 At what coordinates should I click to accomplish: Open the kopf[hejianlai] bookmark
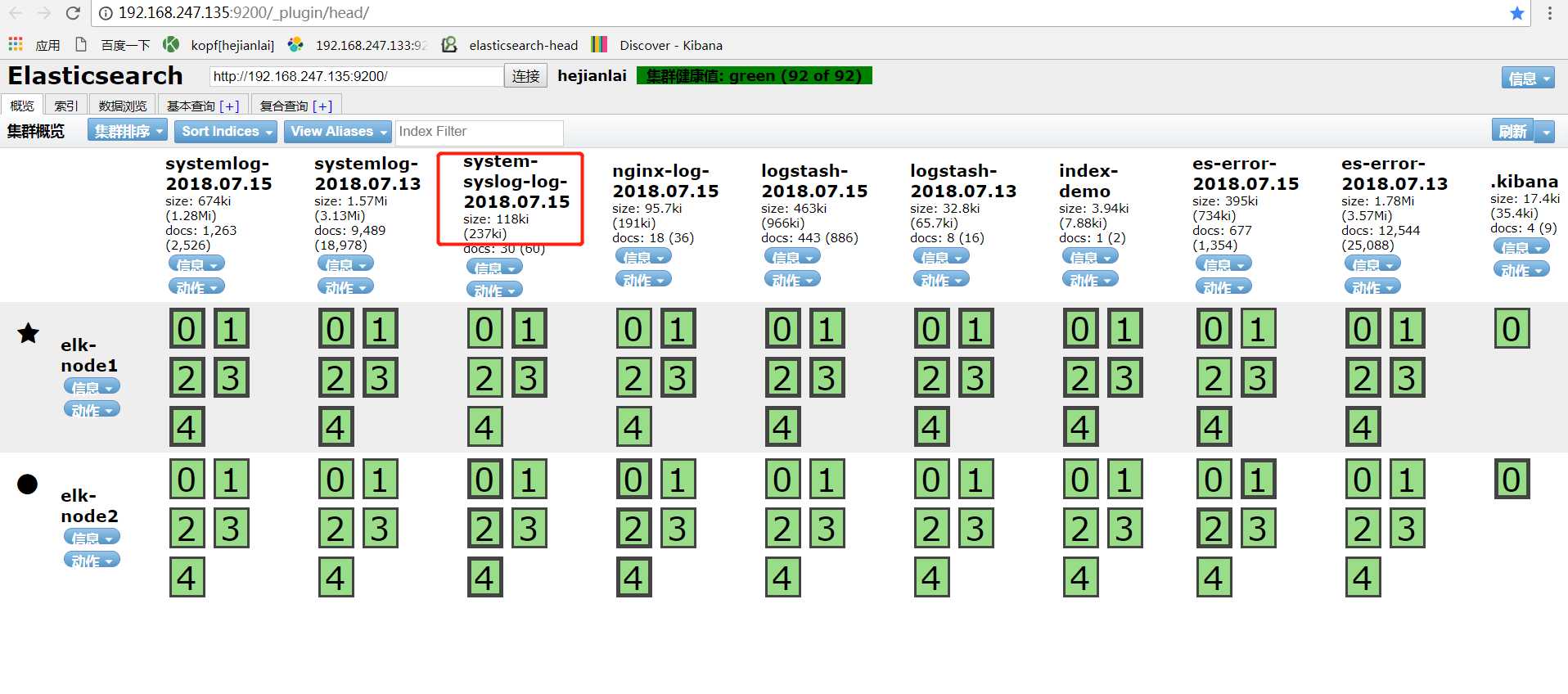[x=219, y=45]
